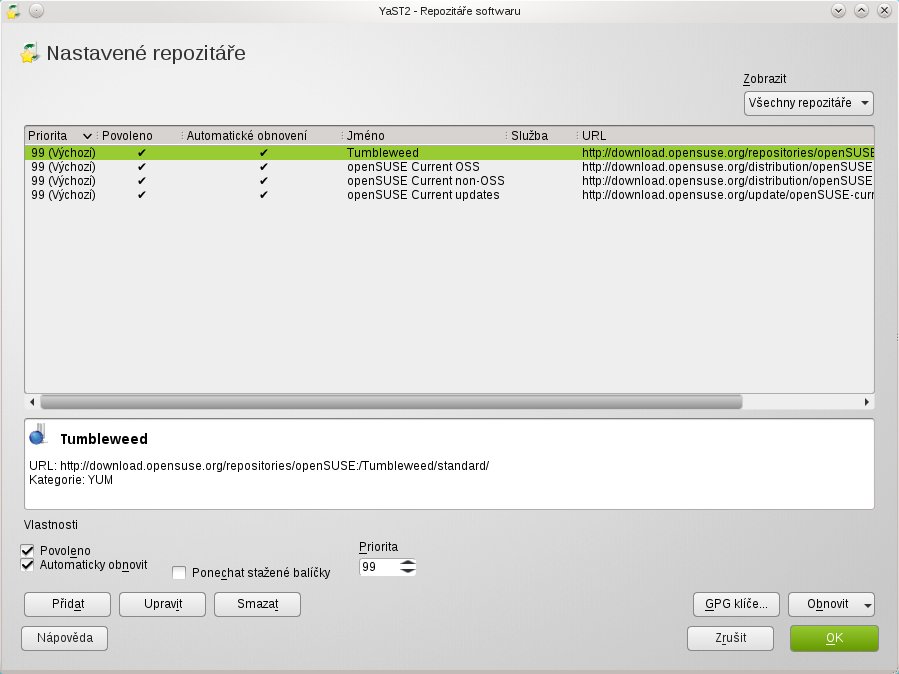Open GPG klíče...
The width and height of the screenshot is (899, 674).
[736, 604]
